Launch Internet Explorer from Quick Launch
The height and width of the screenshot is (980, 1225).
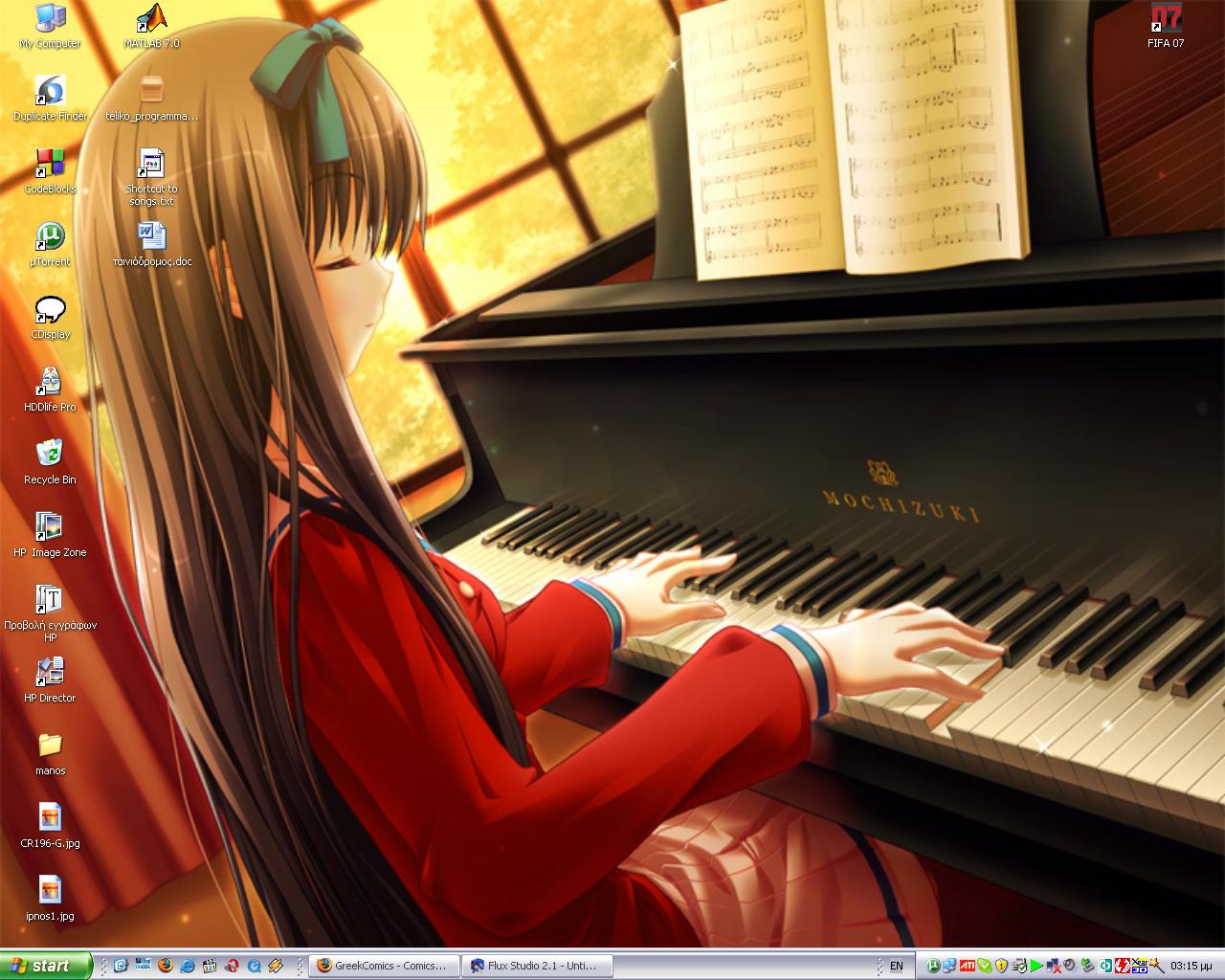point(188,966)
